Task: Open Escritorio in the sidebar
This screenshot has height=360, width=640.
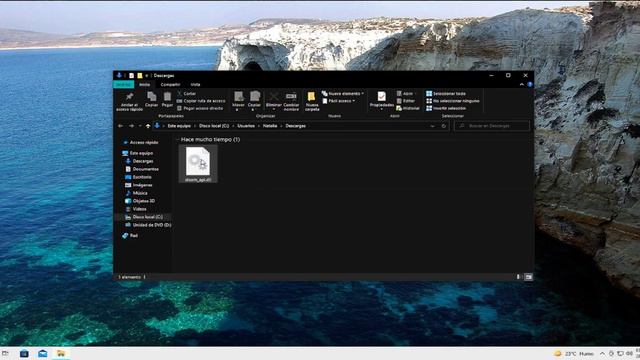Action: coord(138,177)
